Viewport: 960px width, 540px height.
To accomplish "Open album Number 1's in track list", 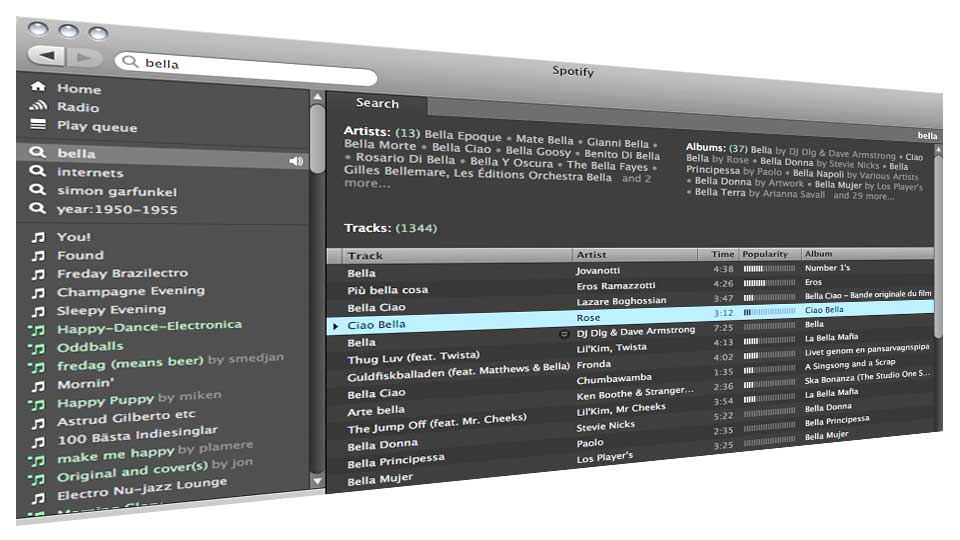I will coord(827,268).
